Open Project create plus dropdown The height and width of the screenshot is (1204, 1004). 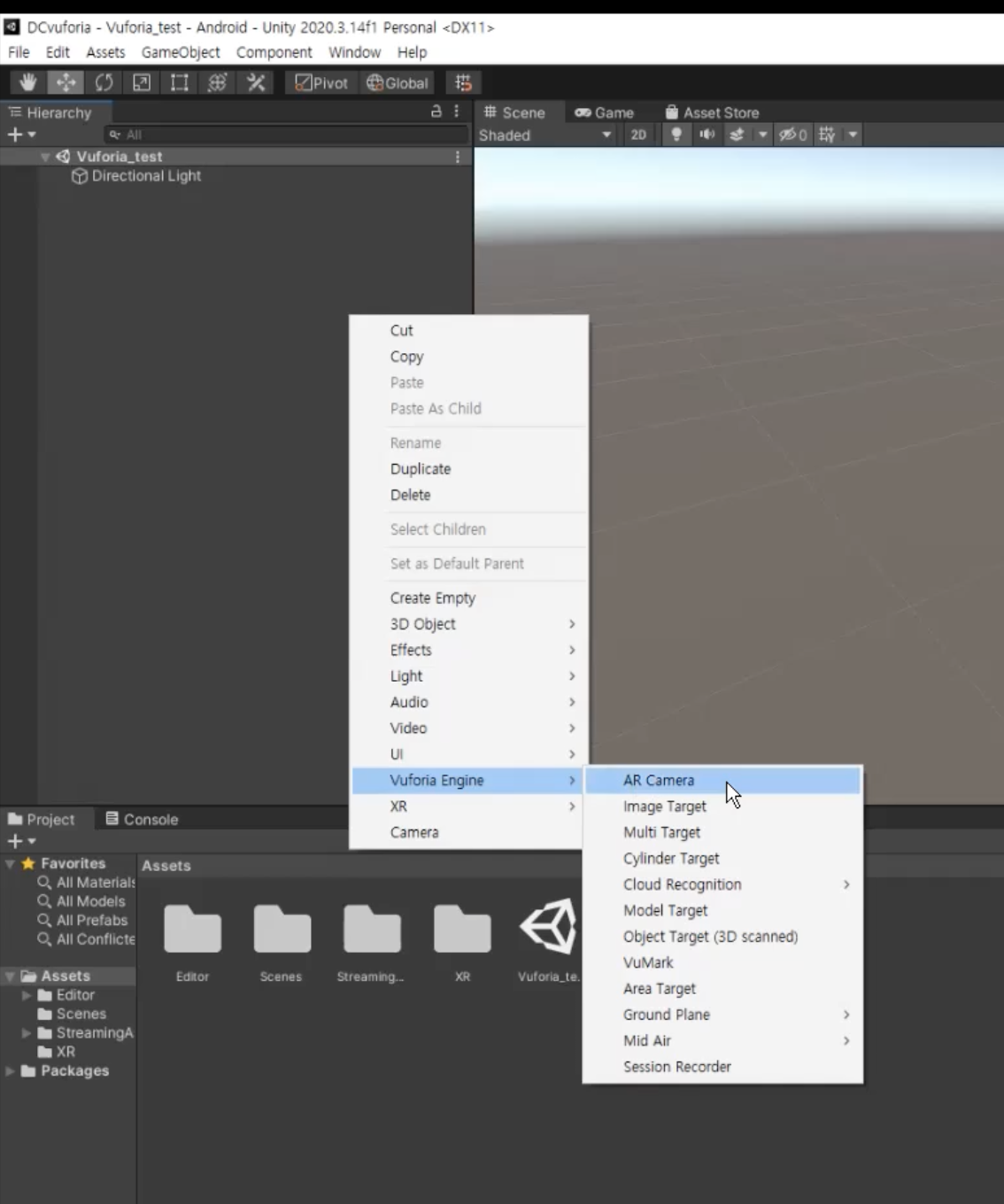(21, 841)
